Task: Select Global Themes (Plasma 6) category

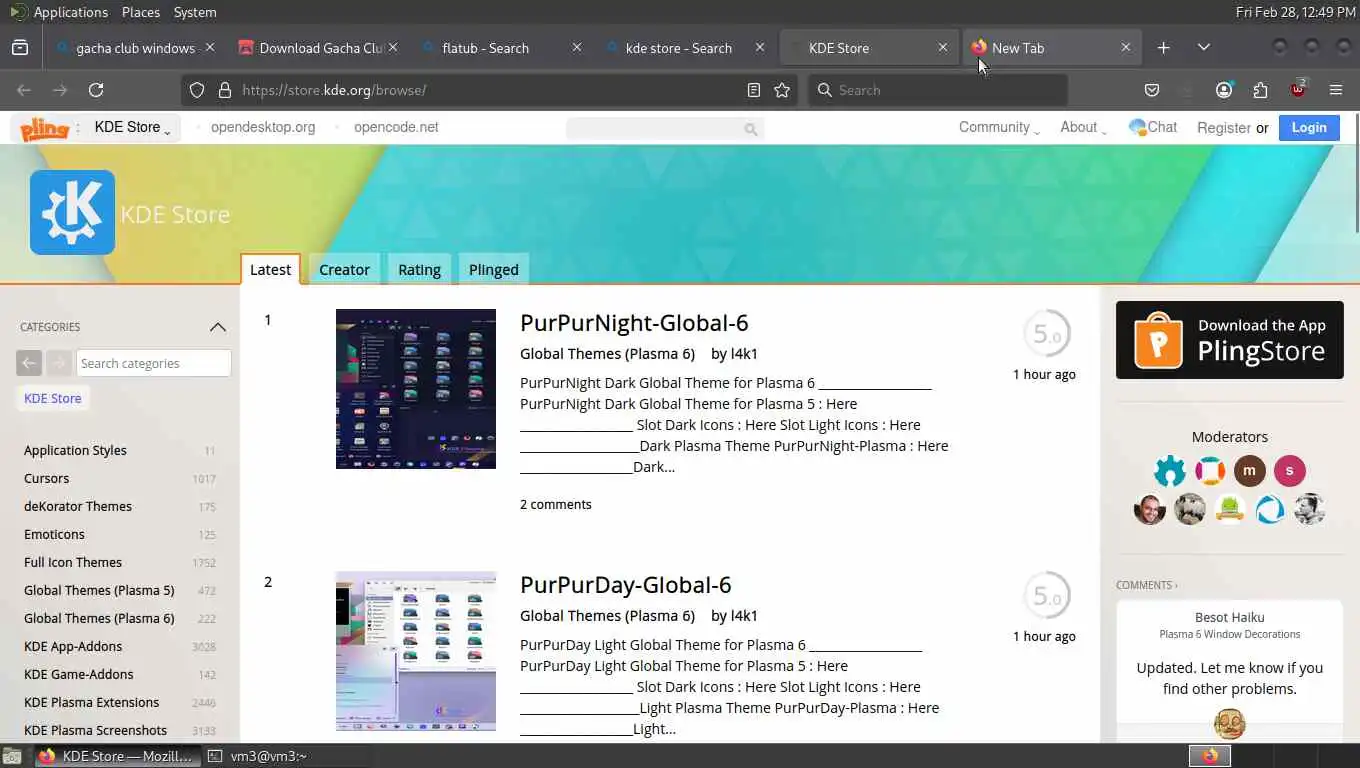Action: pyautogui.click(x=99, y=618)
